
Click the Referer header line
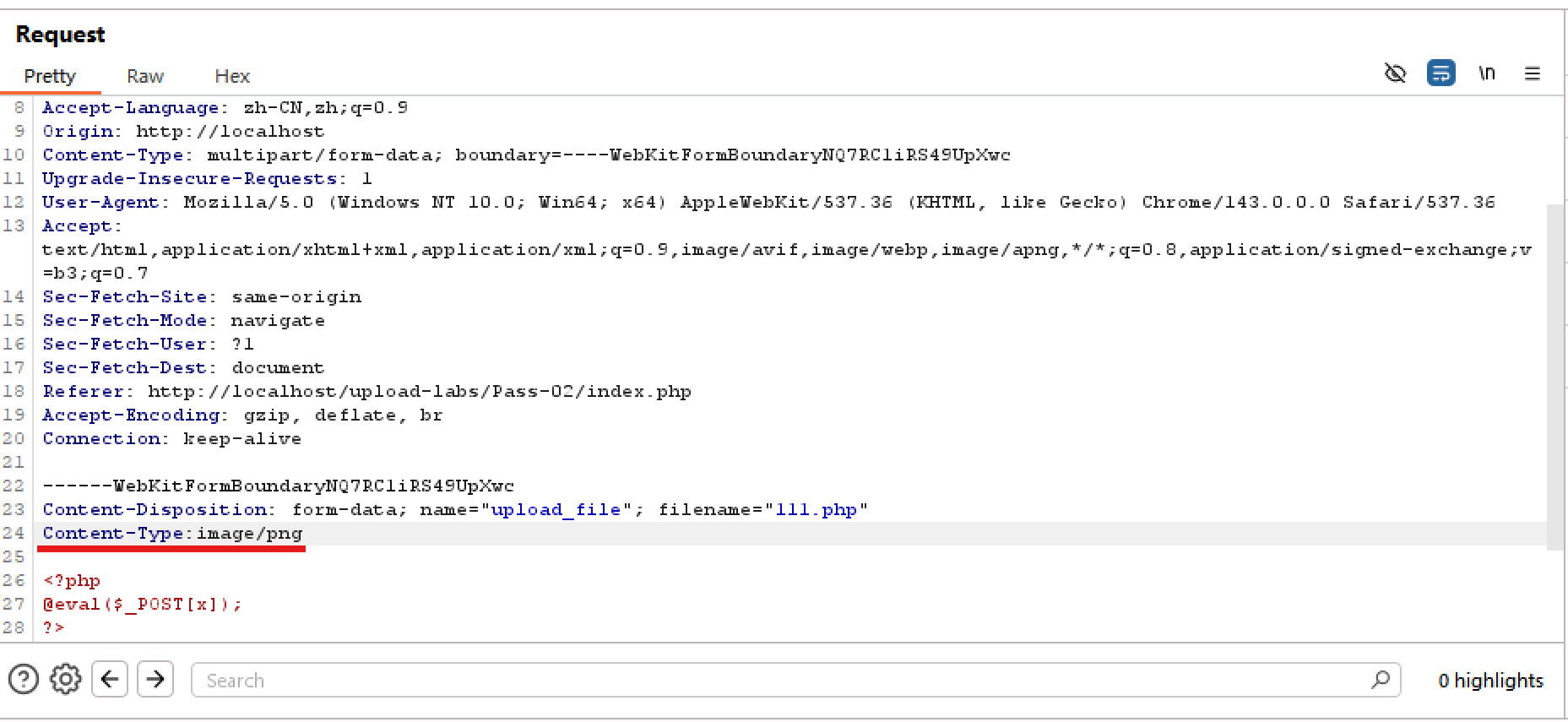pos(366,392)
